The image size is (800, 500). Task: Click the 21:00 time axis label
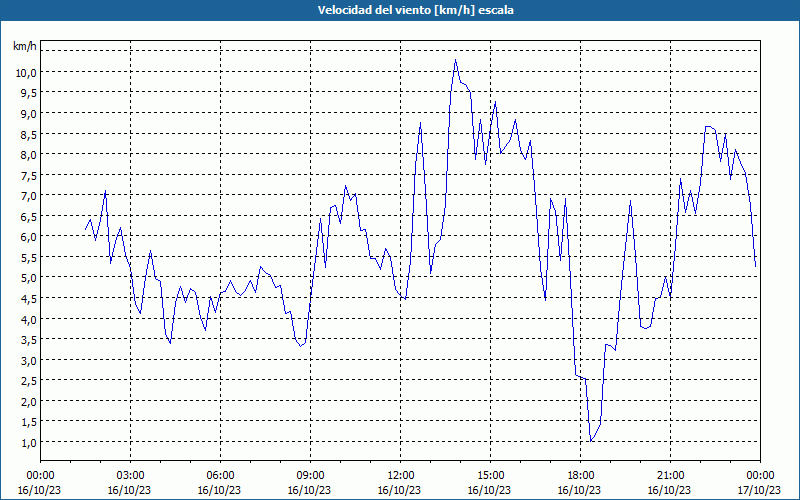(x=670, y=483)
